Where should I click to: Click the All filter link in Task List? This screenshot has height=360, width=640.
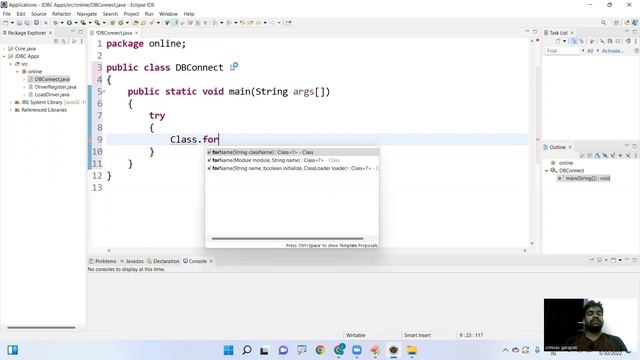coord(590,51)
